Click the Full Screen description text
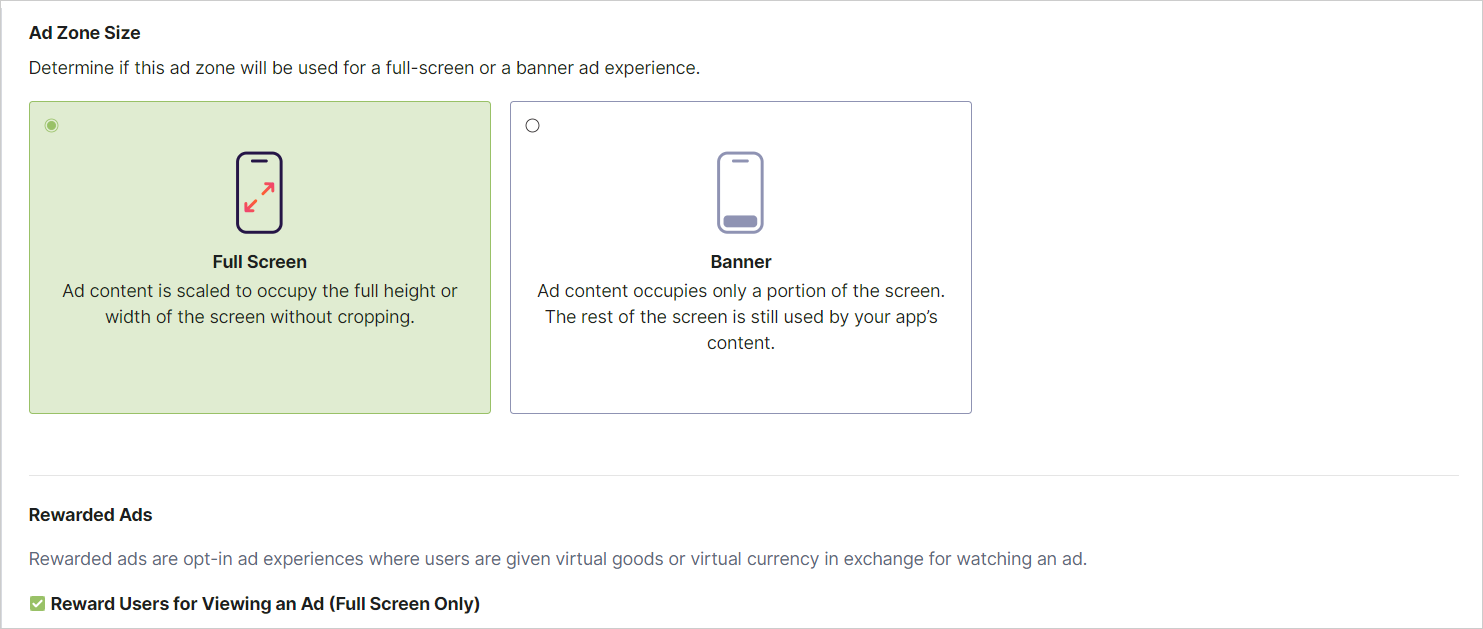Viewport: 1483px width, 629px height. pyautogui.click(x=259, y=305)
